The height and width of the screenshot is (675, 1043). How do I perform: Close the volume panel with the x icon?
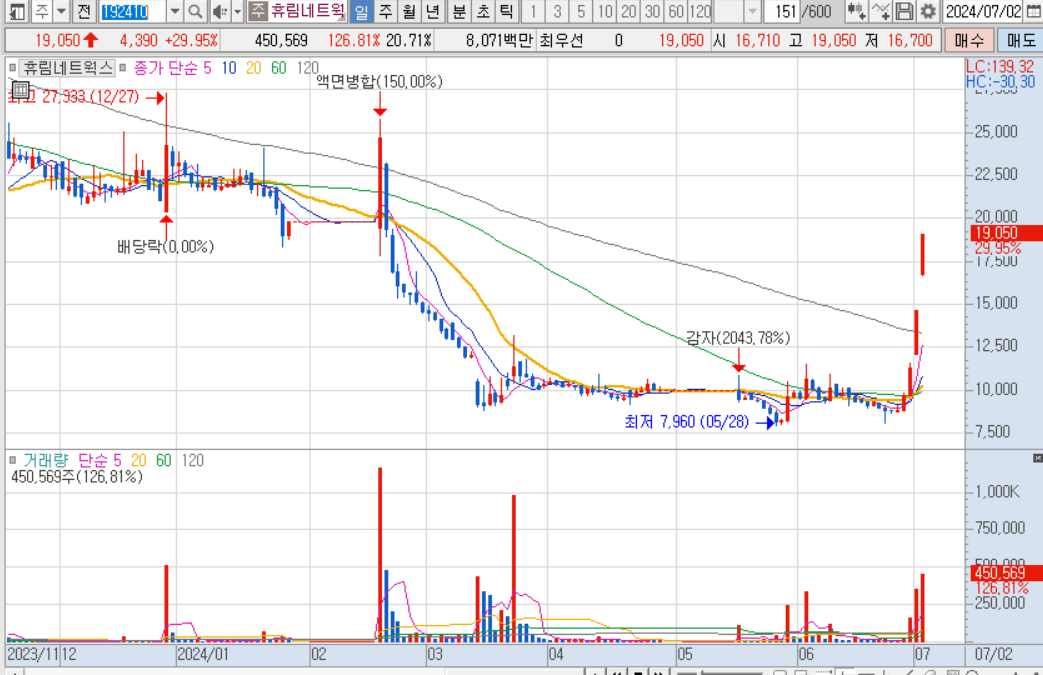(1037, 458)
